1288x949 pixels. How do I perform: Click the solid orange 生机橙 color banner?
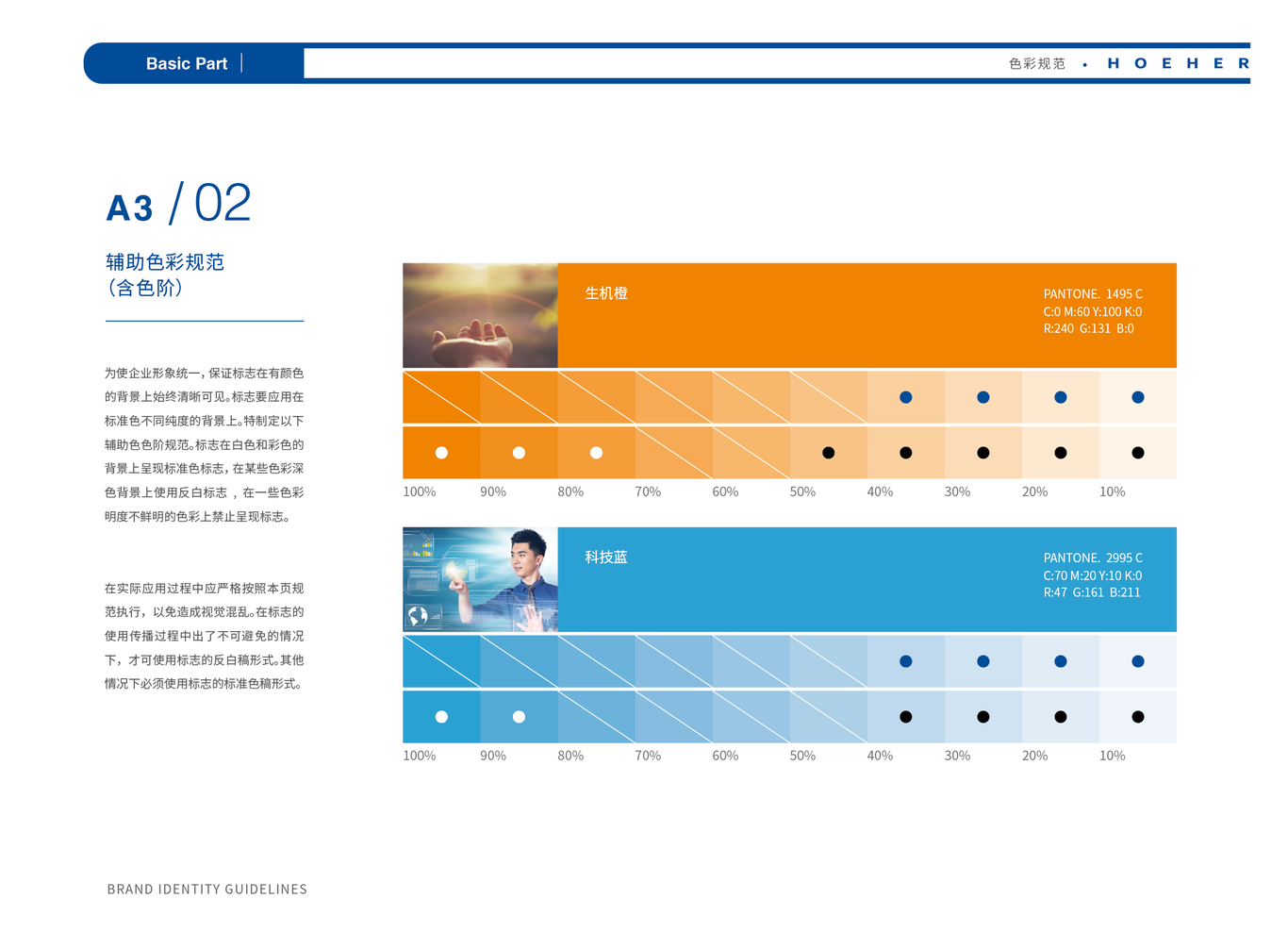pos(867,315)
